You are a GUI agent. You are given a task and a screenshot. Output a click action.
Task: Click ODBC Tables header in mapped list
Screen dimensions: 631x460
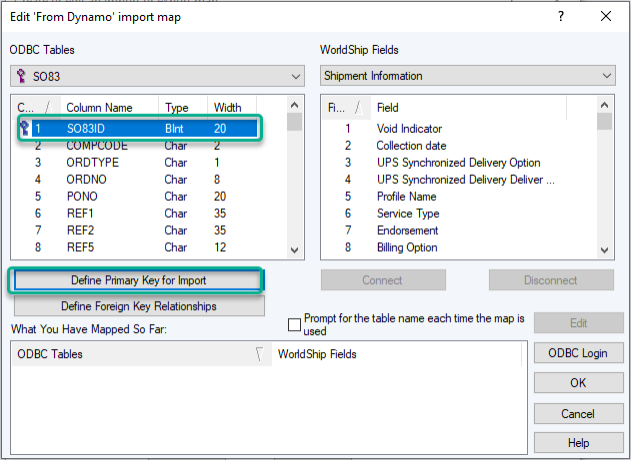(142, 354)
